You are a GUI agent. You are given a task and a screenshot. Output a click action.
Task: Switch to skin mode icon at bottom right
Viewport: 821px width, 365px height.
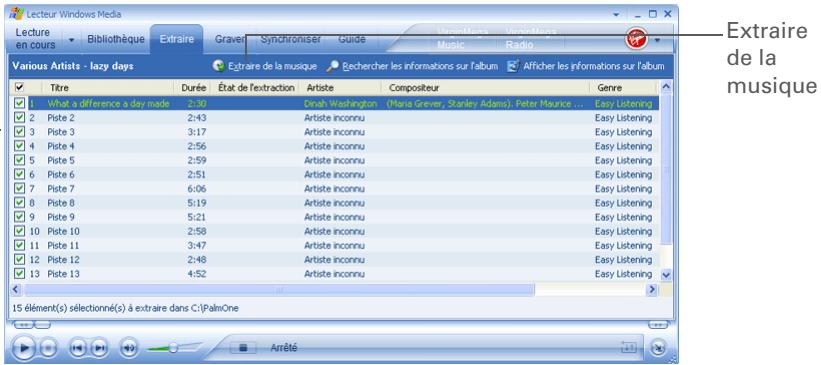pos(659,348)
